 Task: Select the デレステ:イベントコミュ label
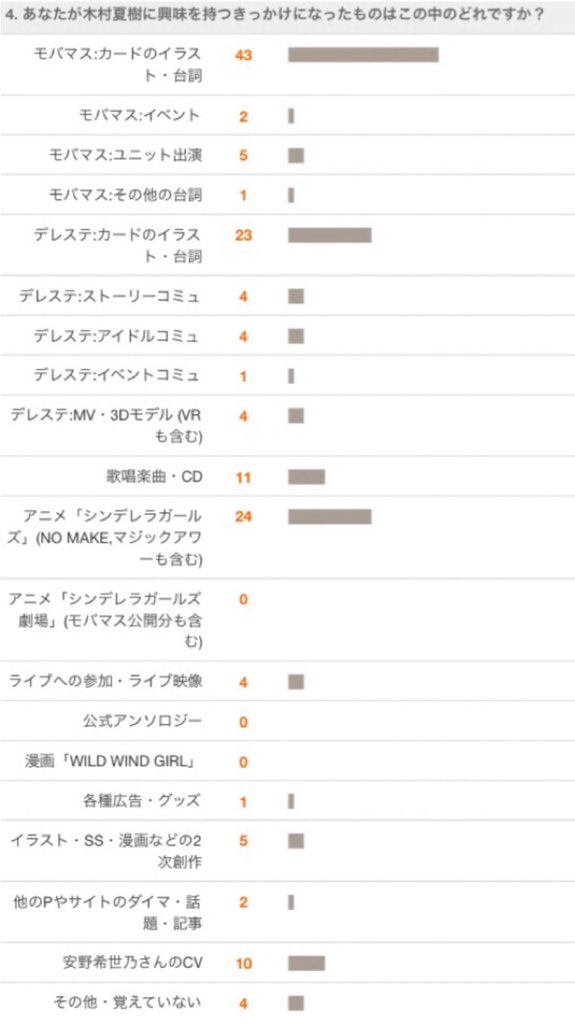(117, 376)
